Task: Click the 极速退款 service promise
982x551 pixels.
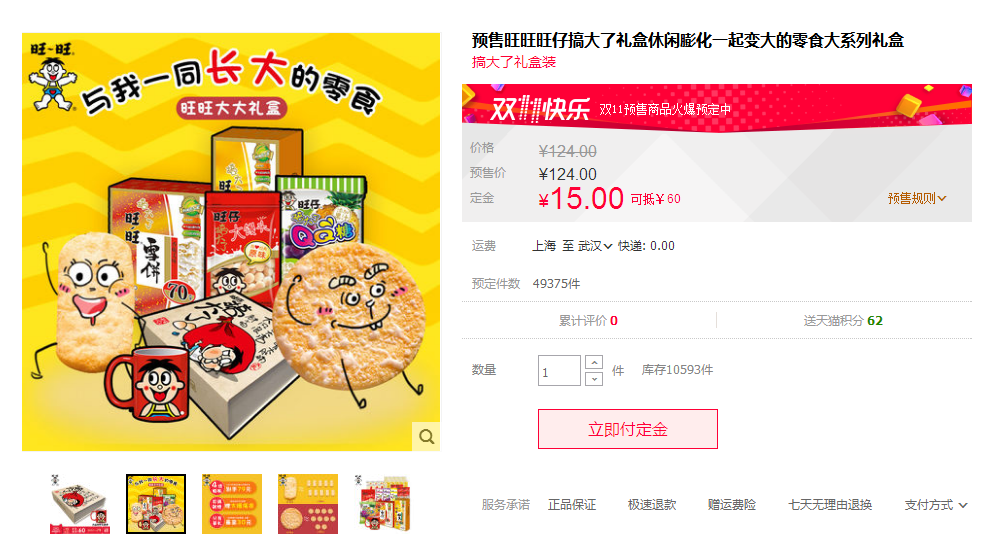Action: pyautogui.click(x=652, y=505)
